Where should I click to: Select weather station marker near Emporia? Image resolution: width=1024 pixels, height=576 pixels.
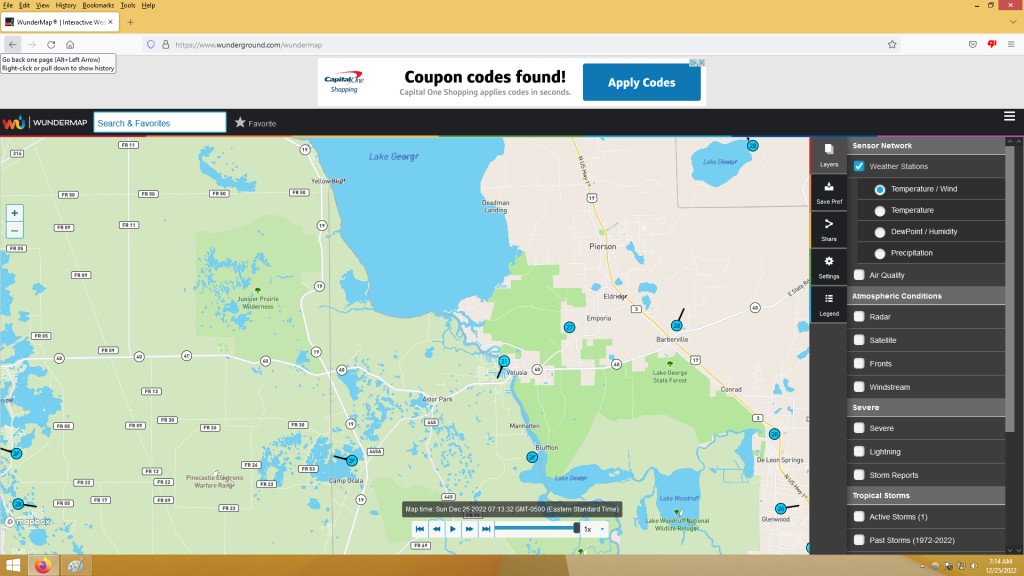pyautogui.click(x=569, y=327)
